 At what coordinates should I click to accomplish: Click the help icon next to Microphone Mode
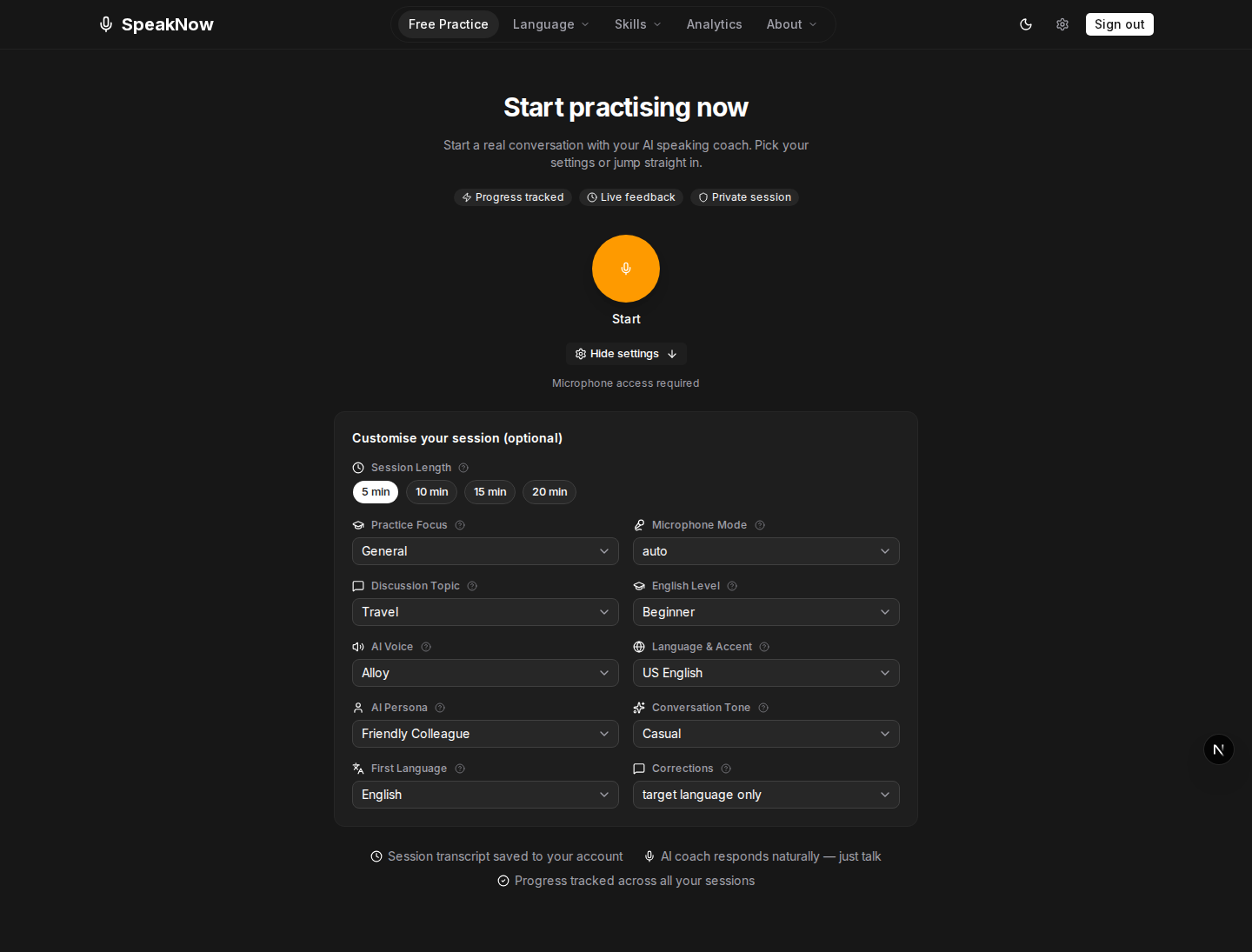point(759,525)
